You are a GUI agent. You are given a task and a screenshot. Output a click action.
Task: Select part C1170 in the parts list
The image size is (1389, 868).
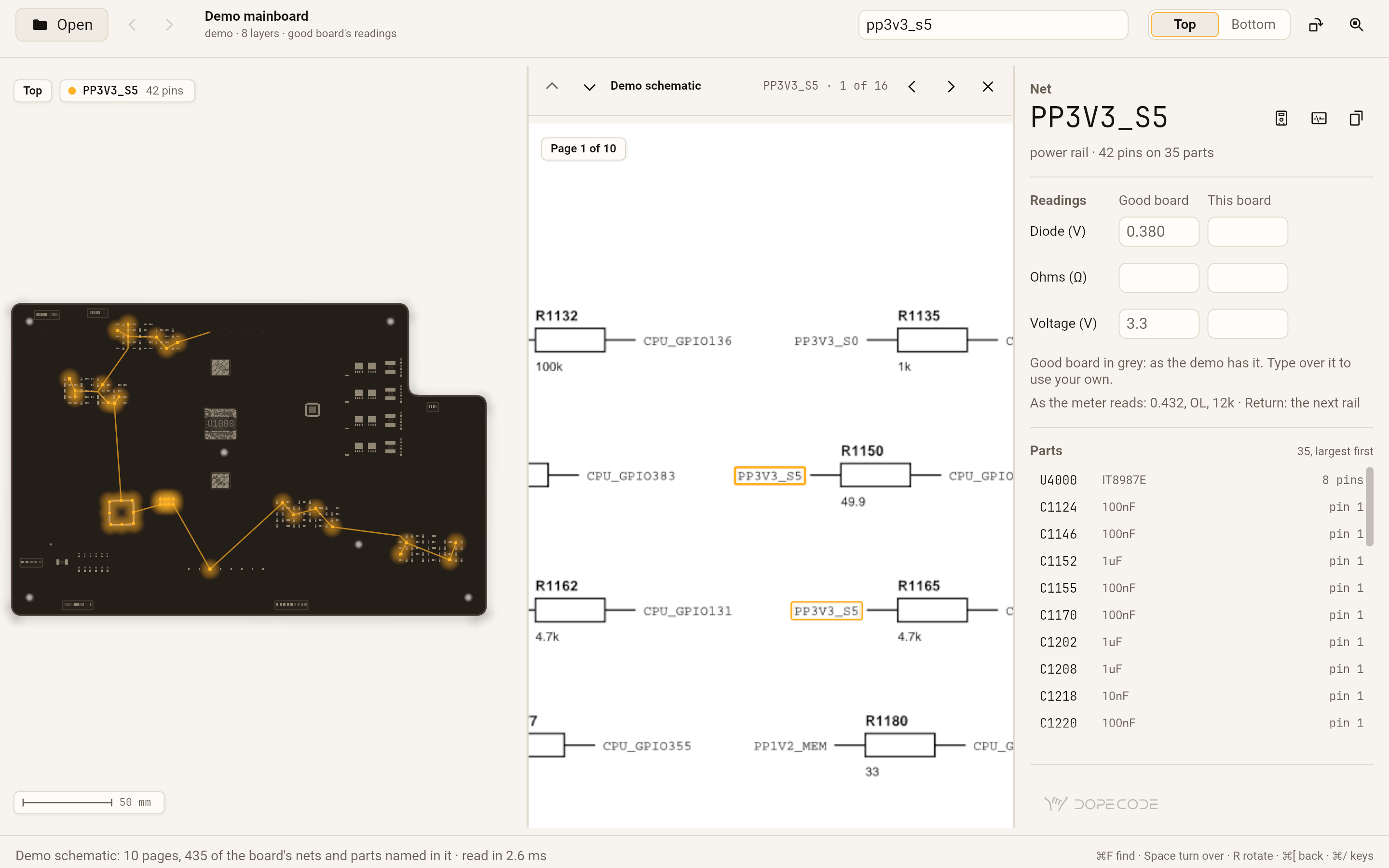coord(1201,615)
